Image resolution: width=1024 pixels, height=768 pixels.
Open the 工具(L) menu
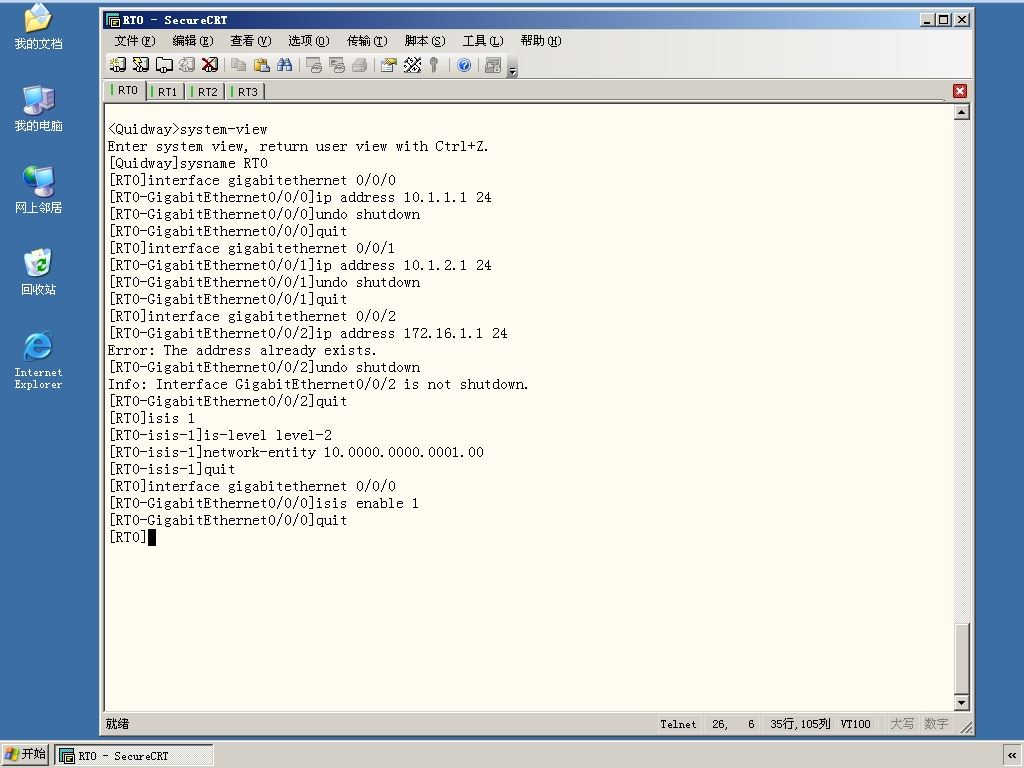pos(483,40)
